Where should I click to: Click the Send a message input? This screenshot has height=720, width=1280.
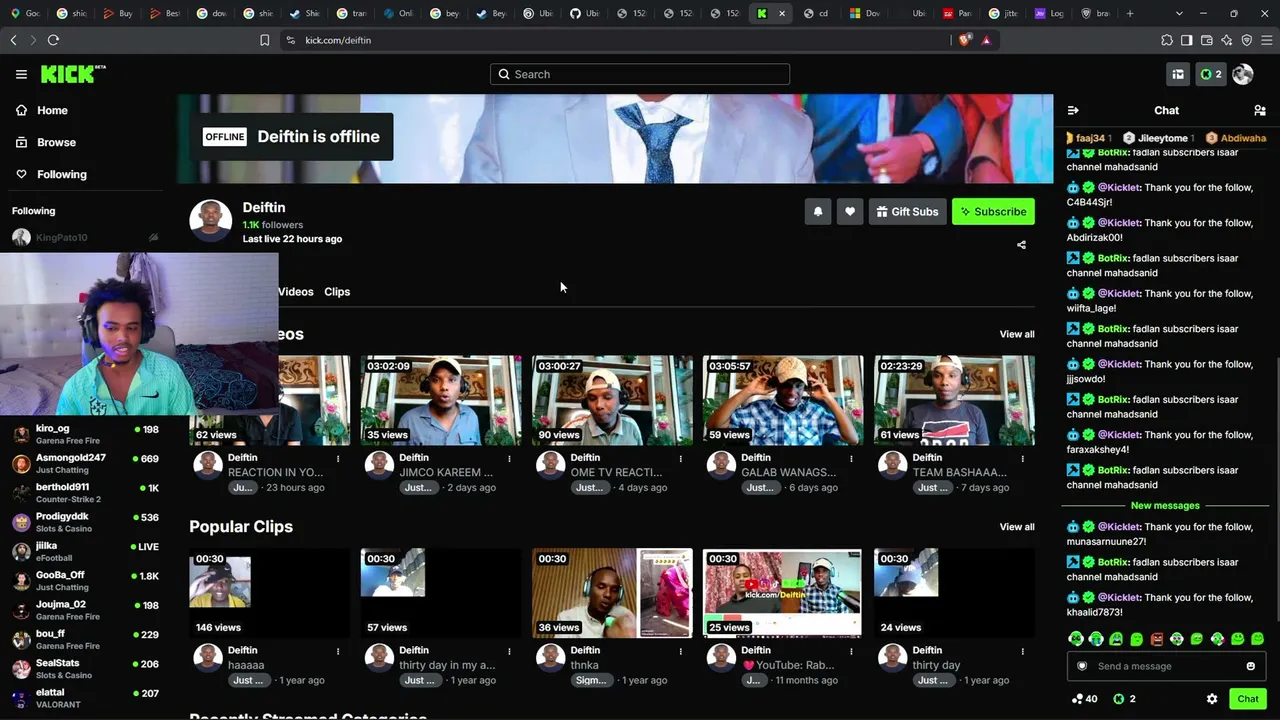(1166, 666)
